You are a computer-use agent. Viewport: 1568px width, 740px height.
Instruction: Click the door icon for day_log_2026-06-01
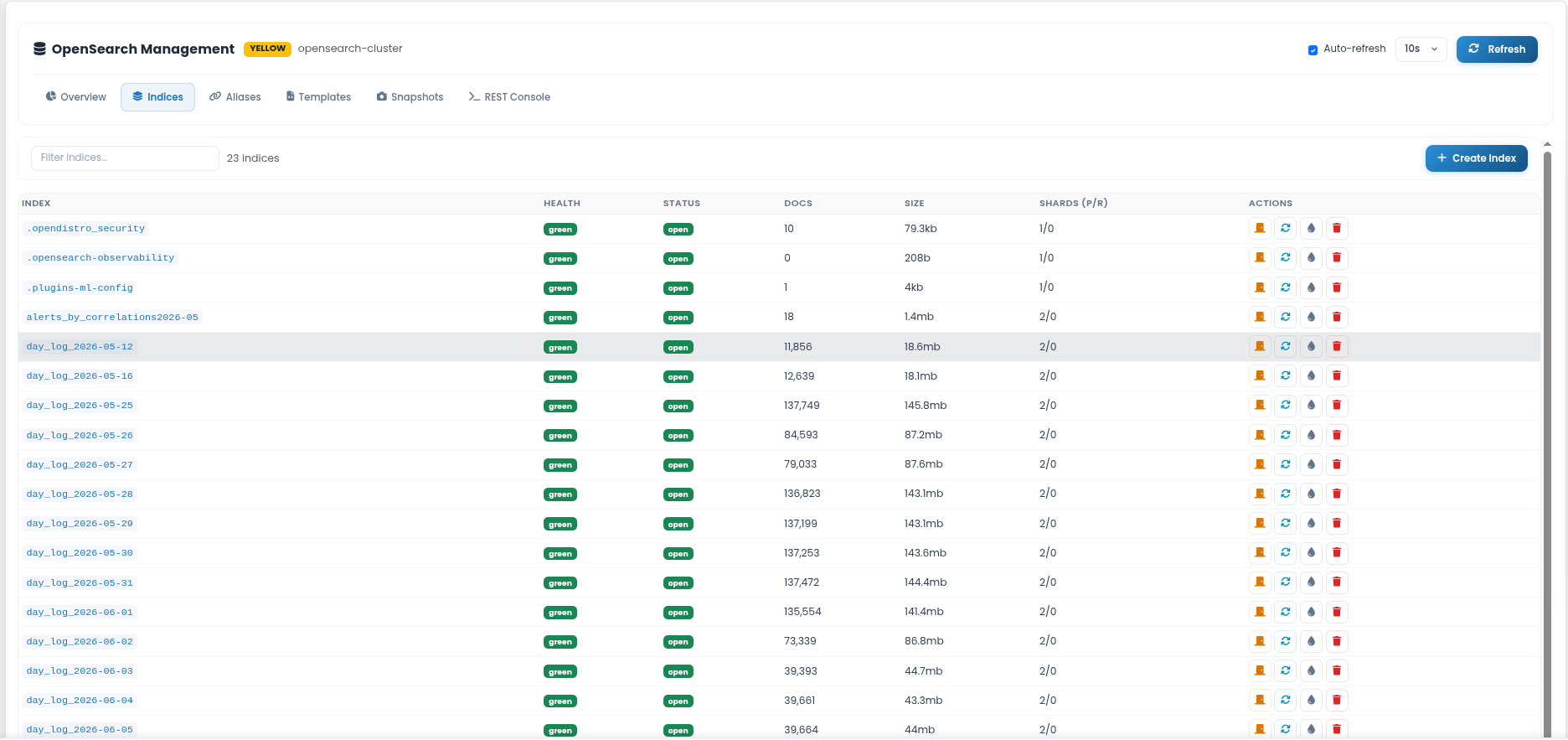tap(1260, 612)
